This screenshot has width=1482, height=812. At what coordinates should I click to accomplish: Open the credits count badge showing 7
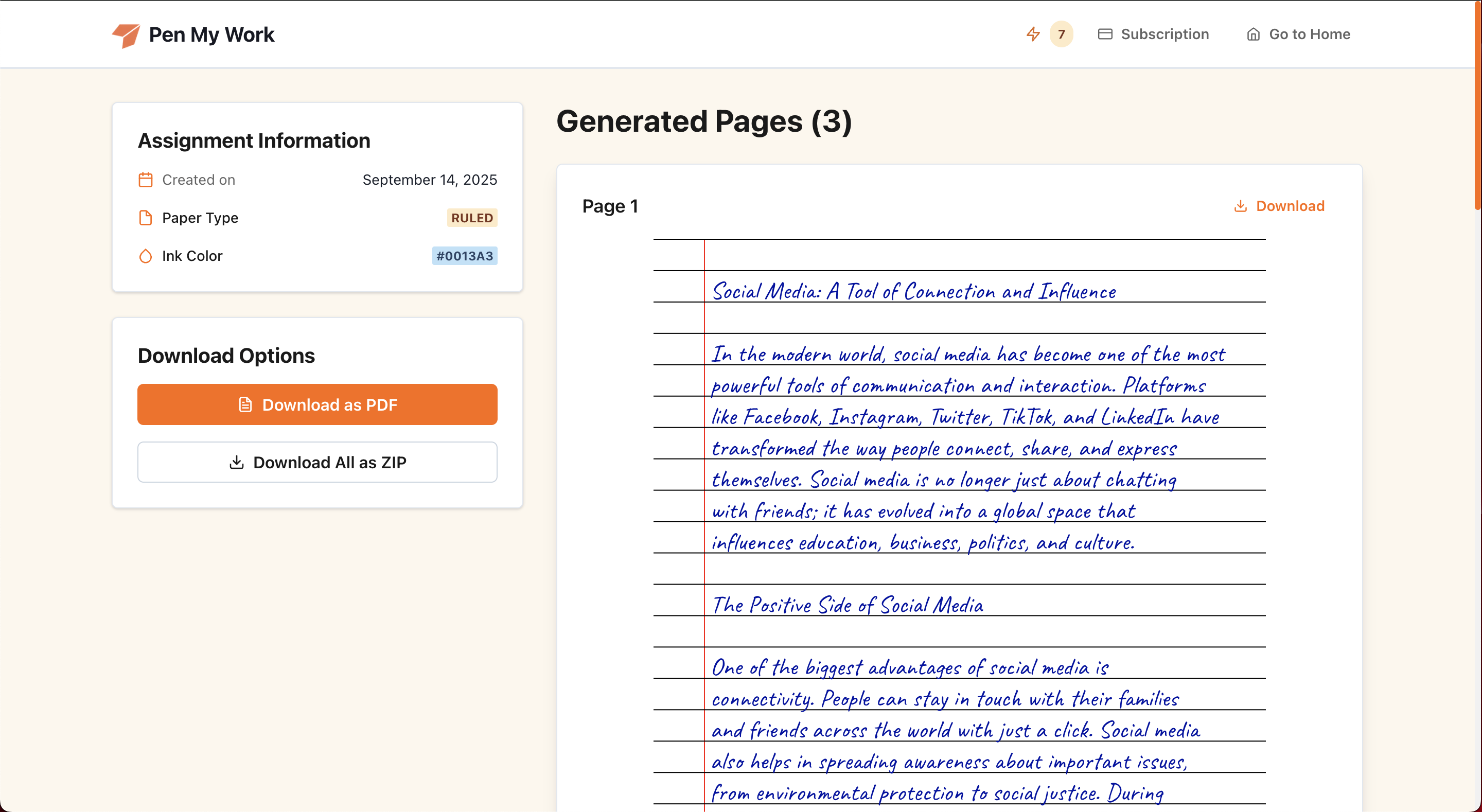[x=1062, y=34]
